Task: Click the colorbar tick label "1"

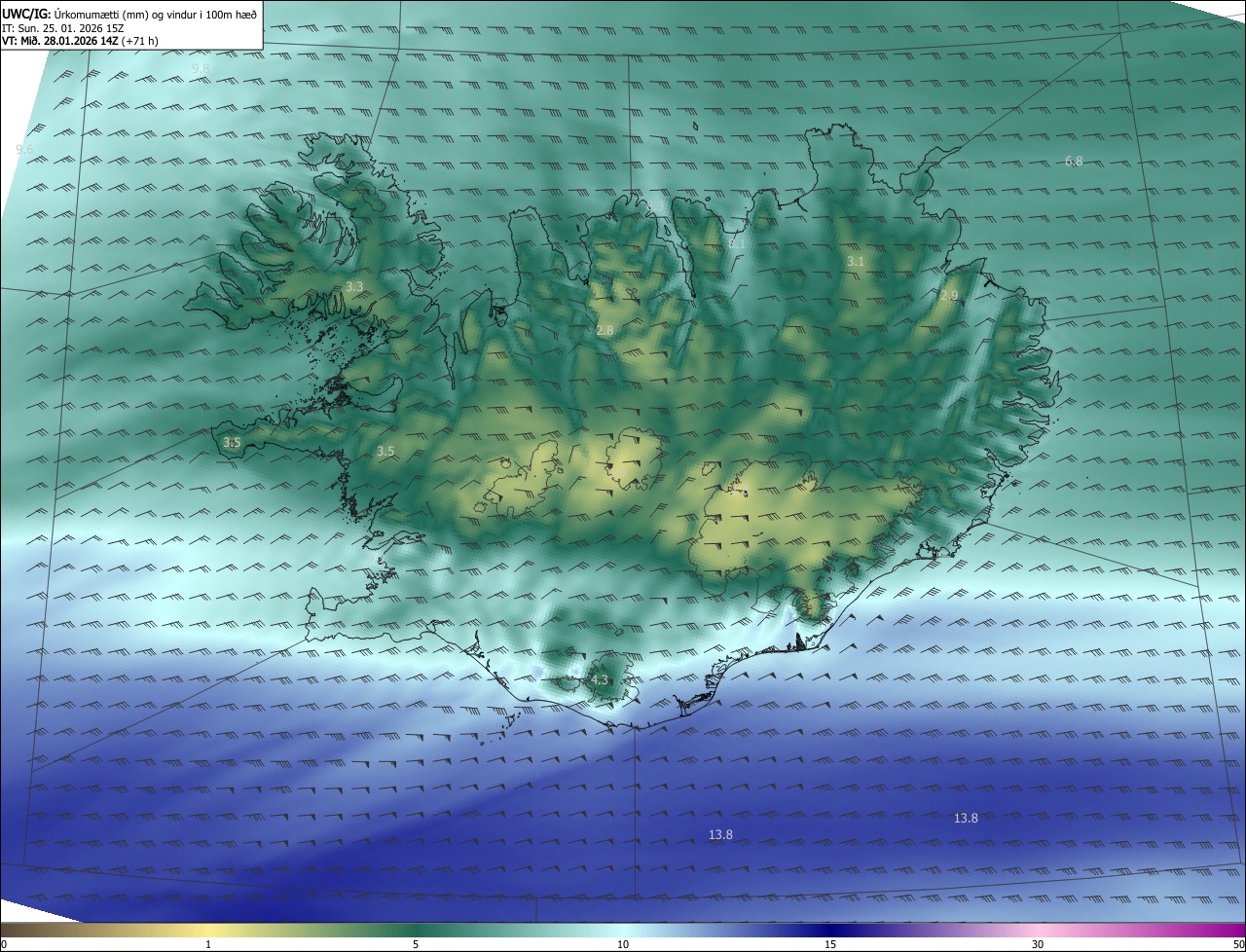Action: [208, 944]
